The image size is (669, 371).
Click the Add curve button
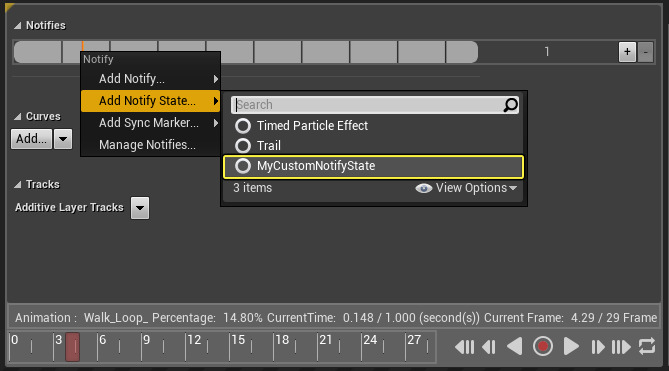[x=31, y=139]
